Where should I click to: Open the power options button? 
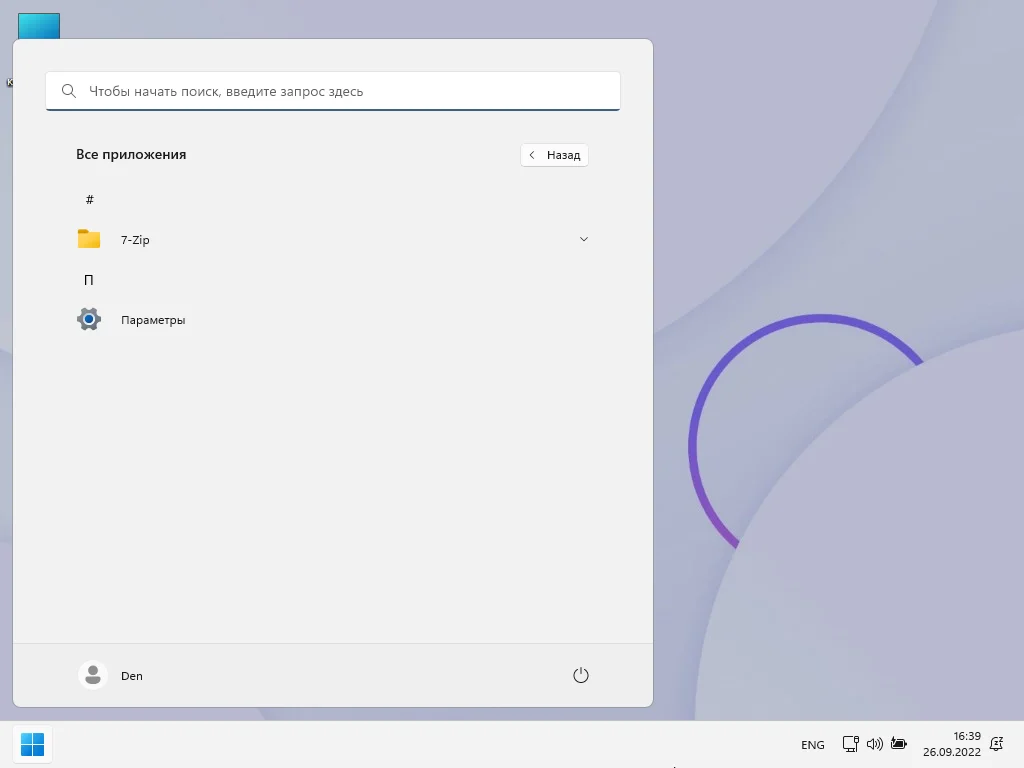581,675
